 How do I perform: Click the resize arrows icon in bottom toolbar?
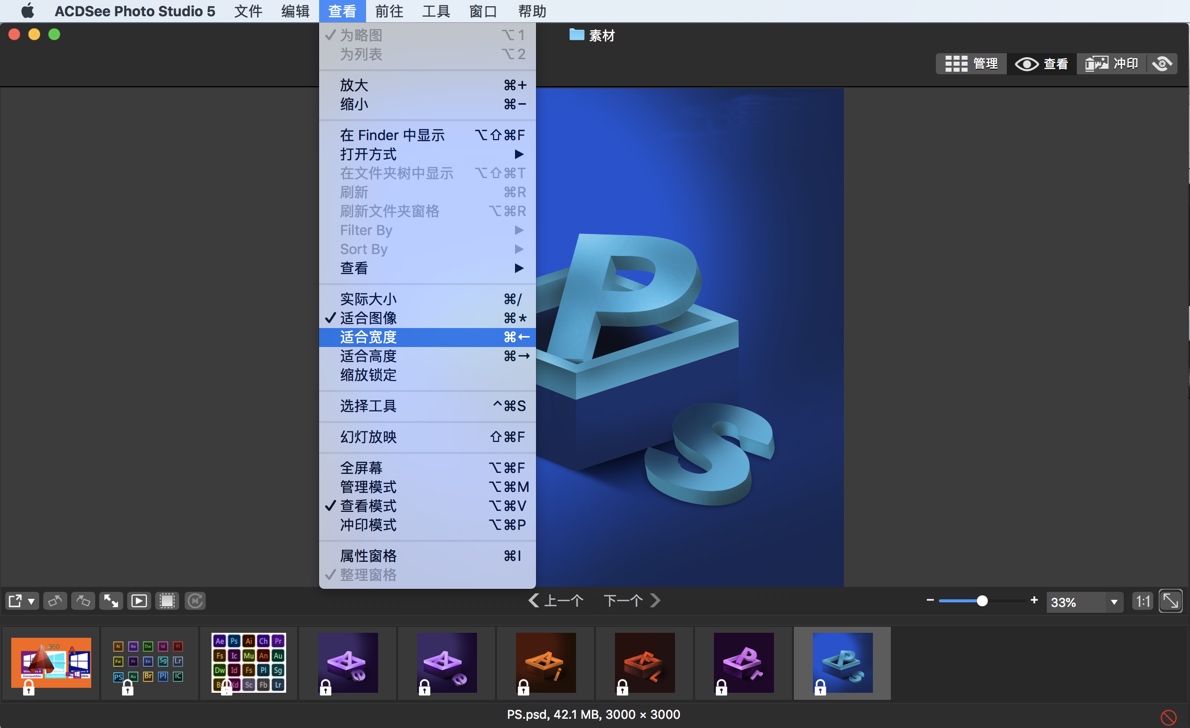(x=109, y=600)
